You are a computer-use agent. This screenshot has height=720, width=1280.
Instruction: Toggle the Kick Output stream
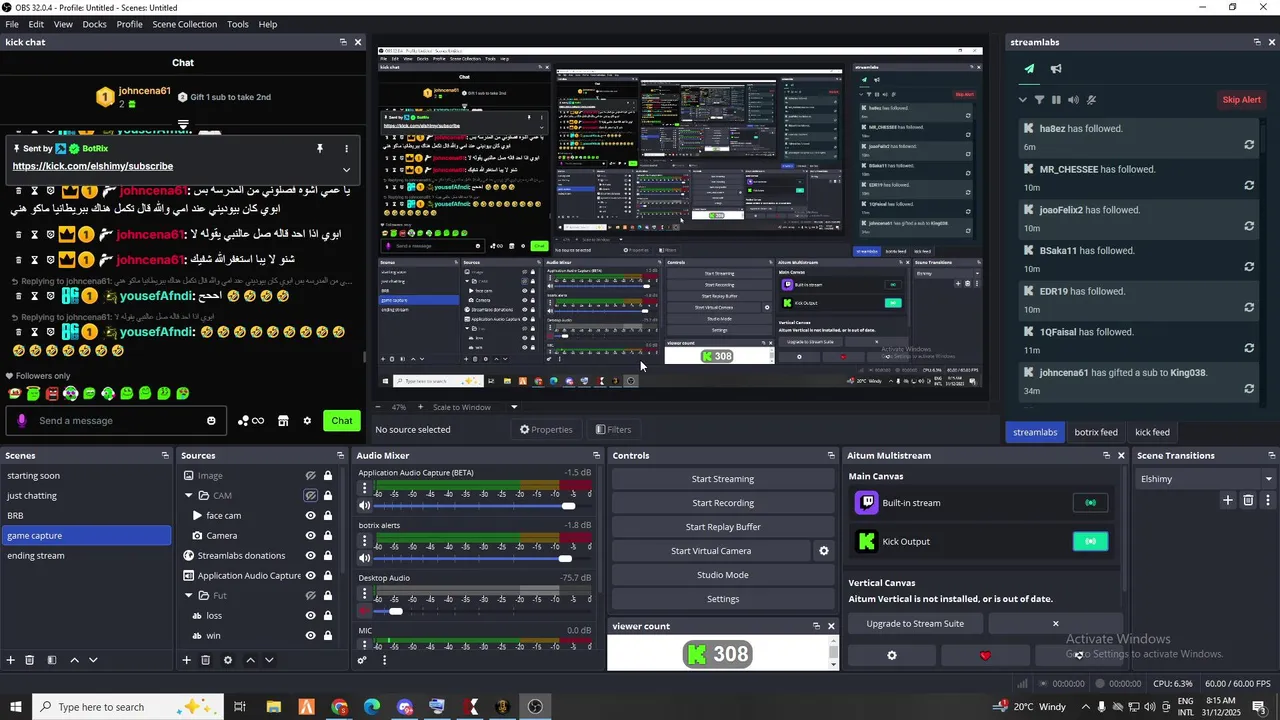click(x=1090, y=541)
